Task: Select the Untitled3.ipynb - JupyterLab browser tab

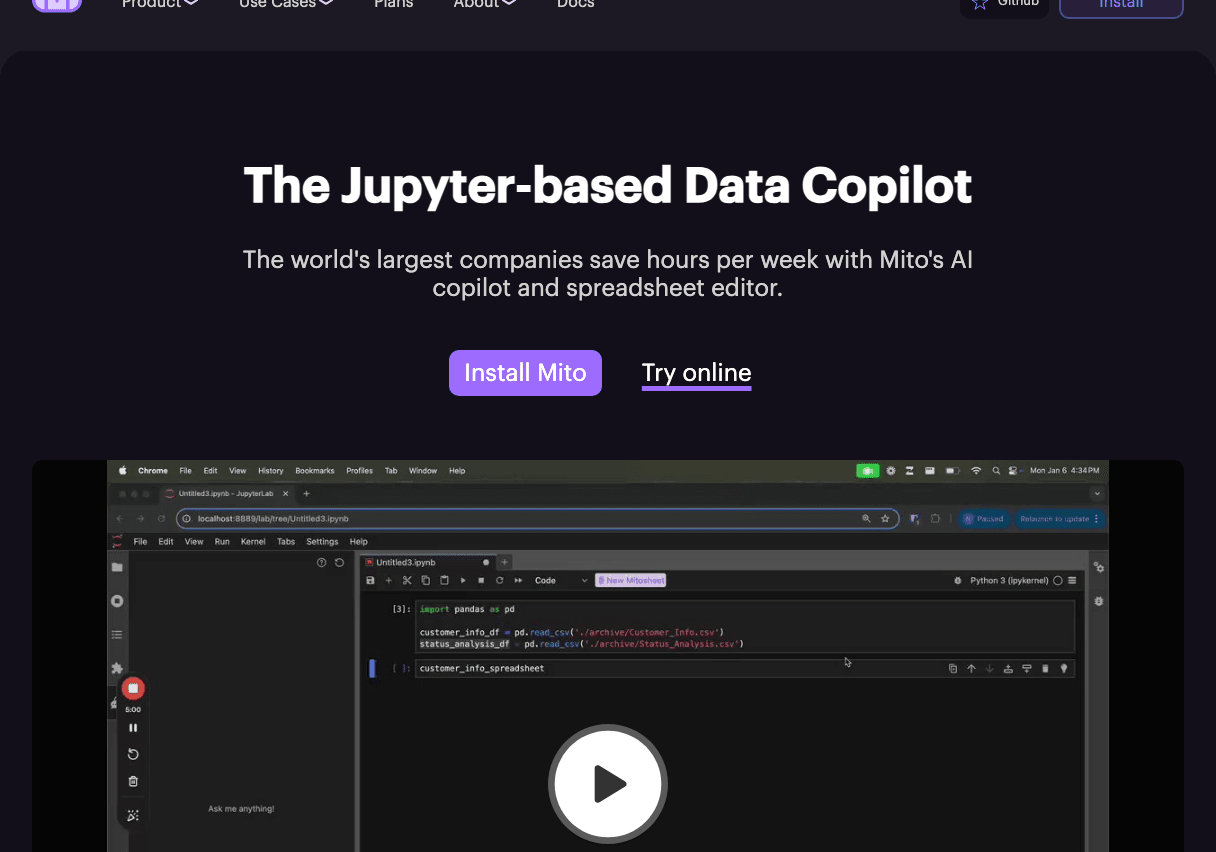Action: [226, 493]
